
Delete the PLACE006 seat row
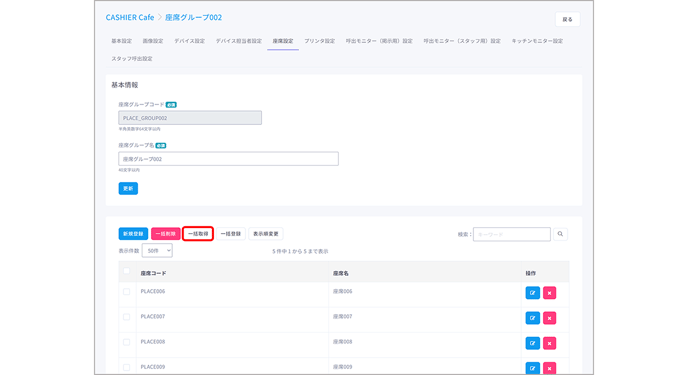pyautogui.click(x=549, y=293)
